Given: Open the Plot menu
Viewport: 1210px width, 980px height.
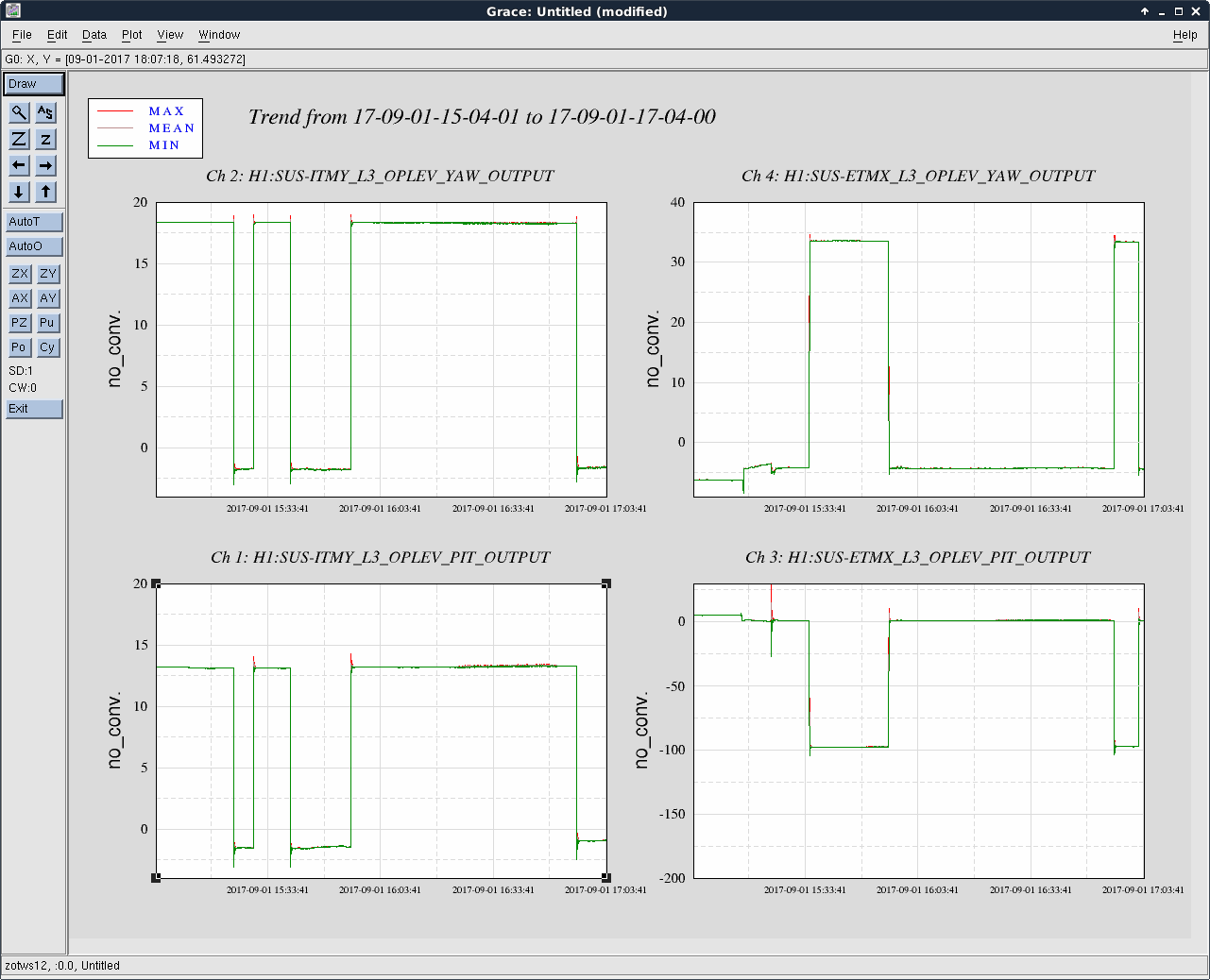Looking at the screenshot, I should pos(131,35).
